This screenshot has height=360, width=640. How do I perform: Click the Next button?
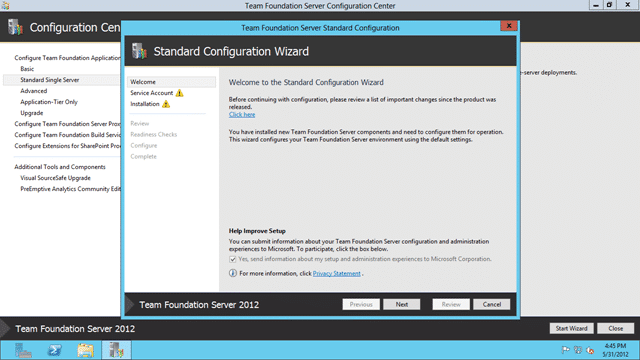[x=402, y=304]
